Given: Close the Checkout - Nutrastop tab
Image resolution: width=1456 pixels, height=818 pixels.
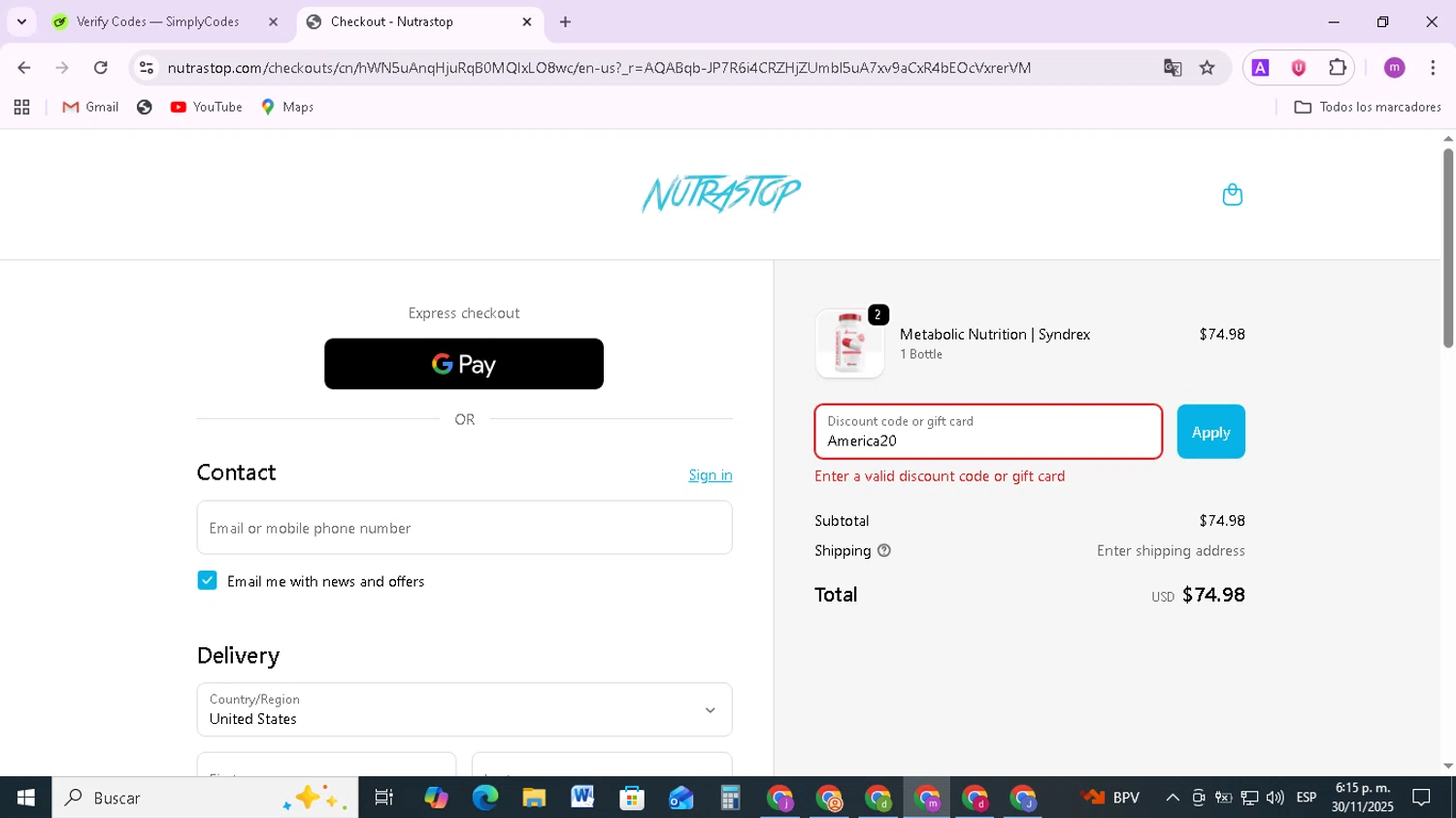Looking at the screenshot, I should point(527,21).
